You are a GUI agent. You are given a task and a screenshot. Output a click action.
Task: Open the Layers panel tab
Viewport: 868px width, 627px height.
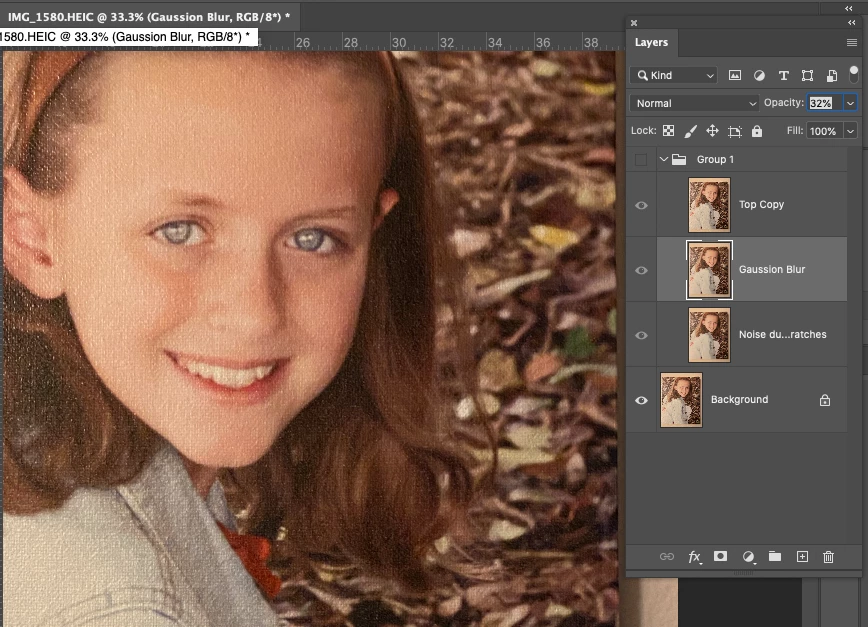click(x=652, y=42)
